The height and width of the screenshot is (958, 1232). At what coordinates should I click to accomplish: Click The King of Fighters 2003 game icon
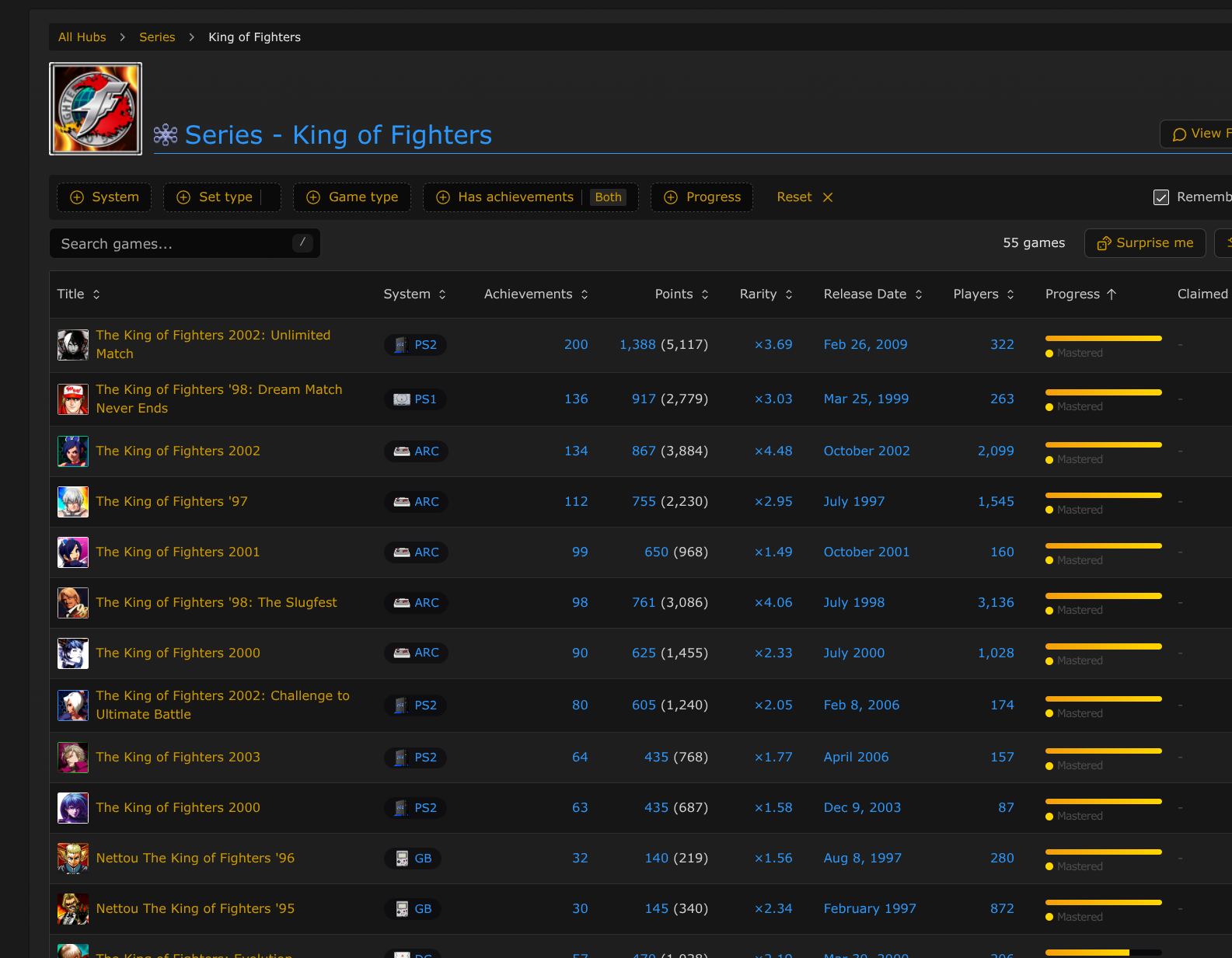[x=73, y=758]
